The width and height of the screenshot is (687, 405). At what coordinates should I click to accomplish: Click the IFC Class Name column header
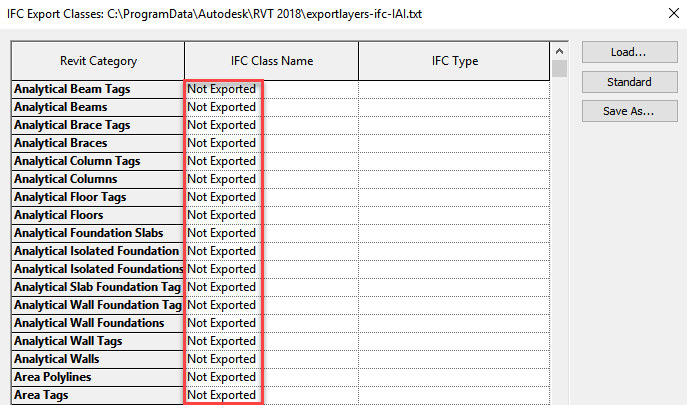[x=270, y=61]
